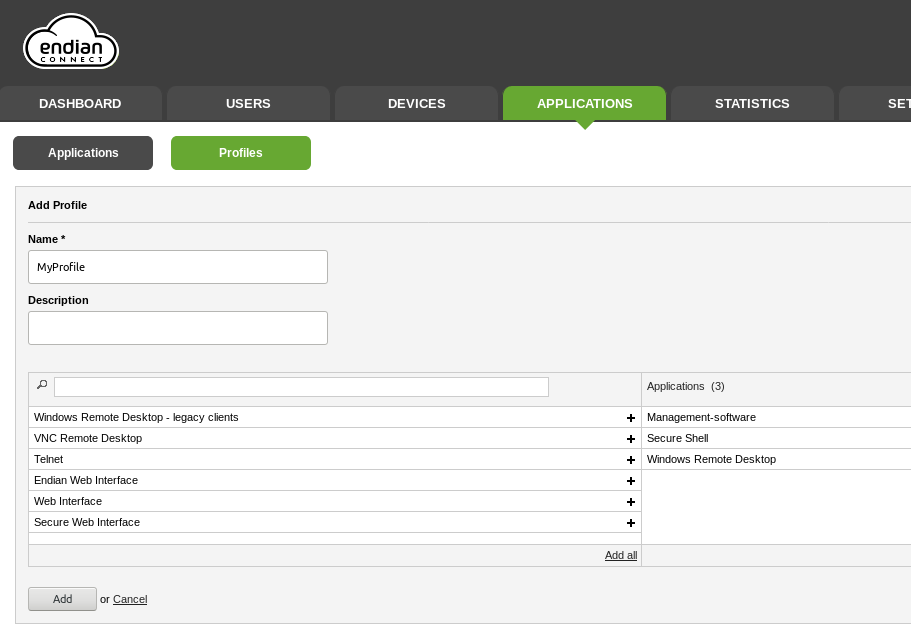Click into the Description field
Image resolution: width=911 pixels, height=628 pixels.
click(x=178, y=328)
